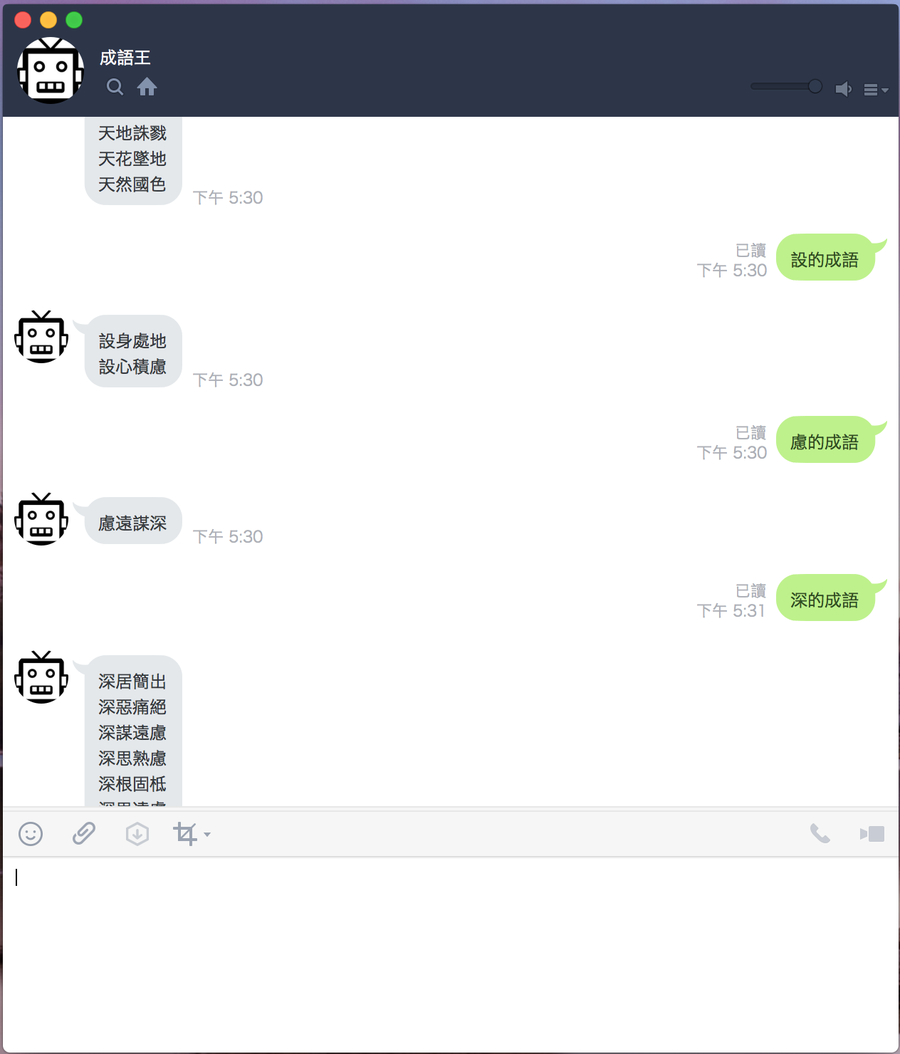Open the chat menu in the header
The width and height of the screenshot is (900, 1054).
(x=875, y=89)
